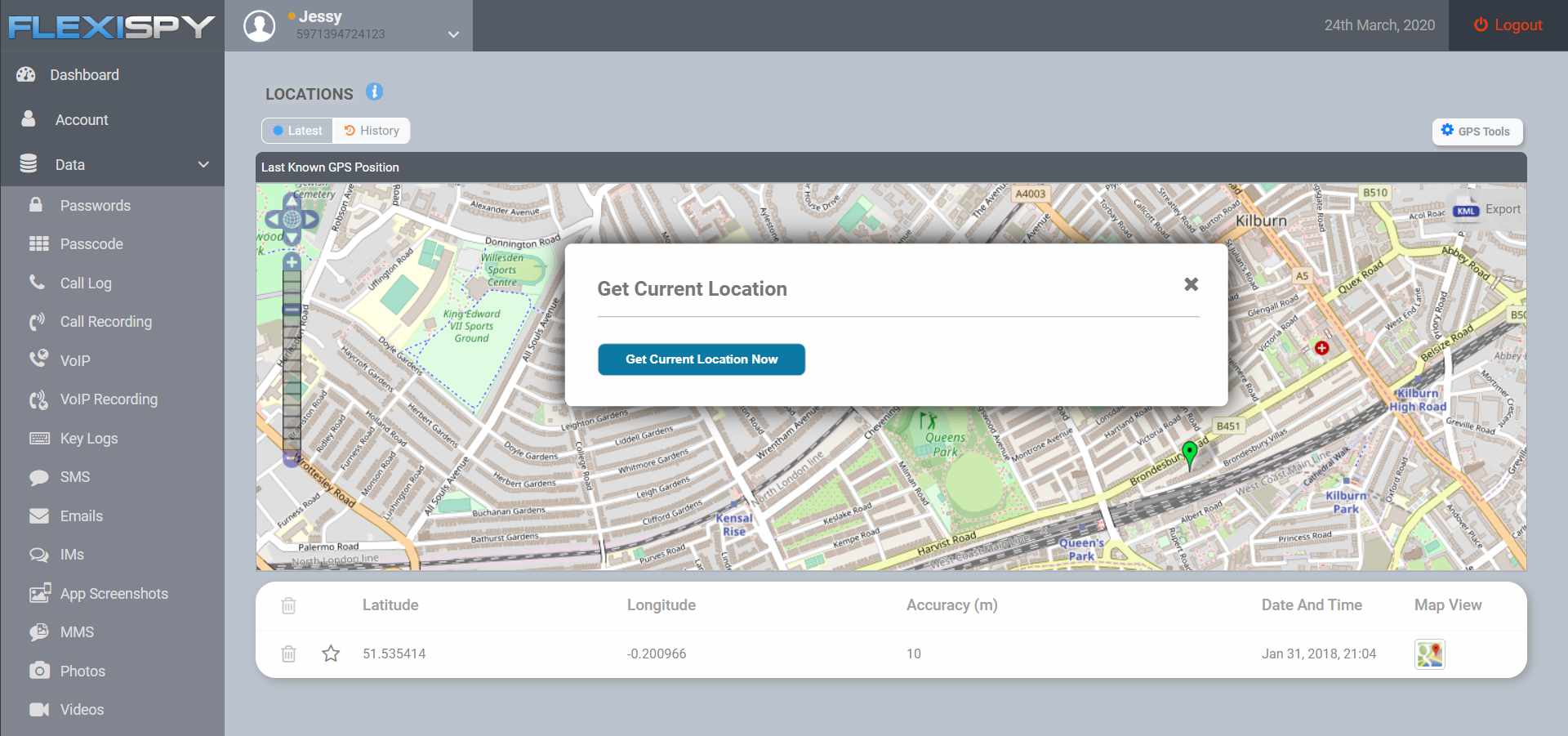The height and width of the screenshot is (736, 1568).
Task: Click the Videos camcorder icon
Action: [39, 710]
